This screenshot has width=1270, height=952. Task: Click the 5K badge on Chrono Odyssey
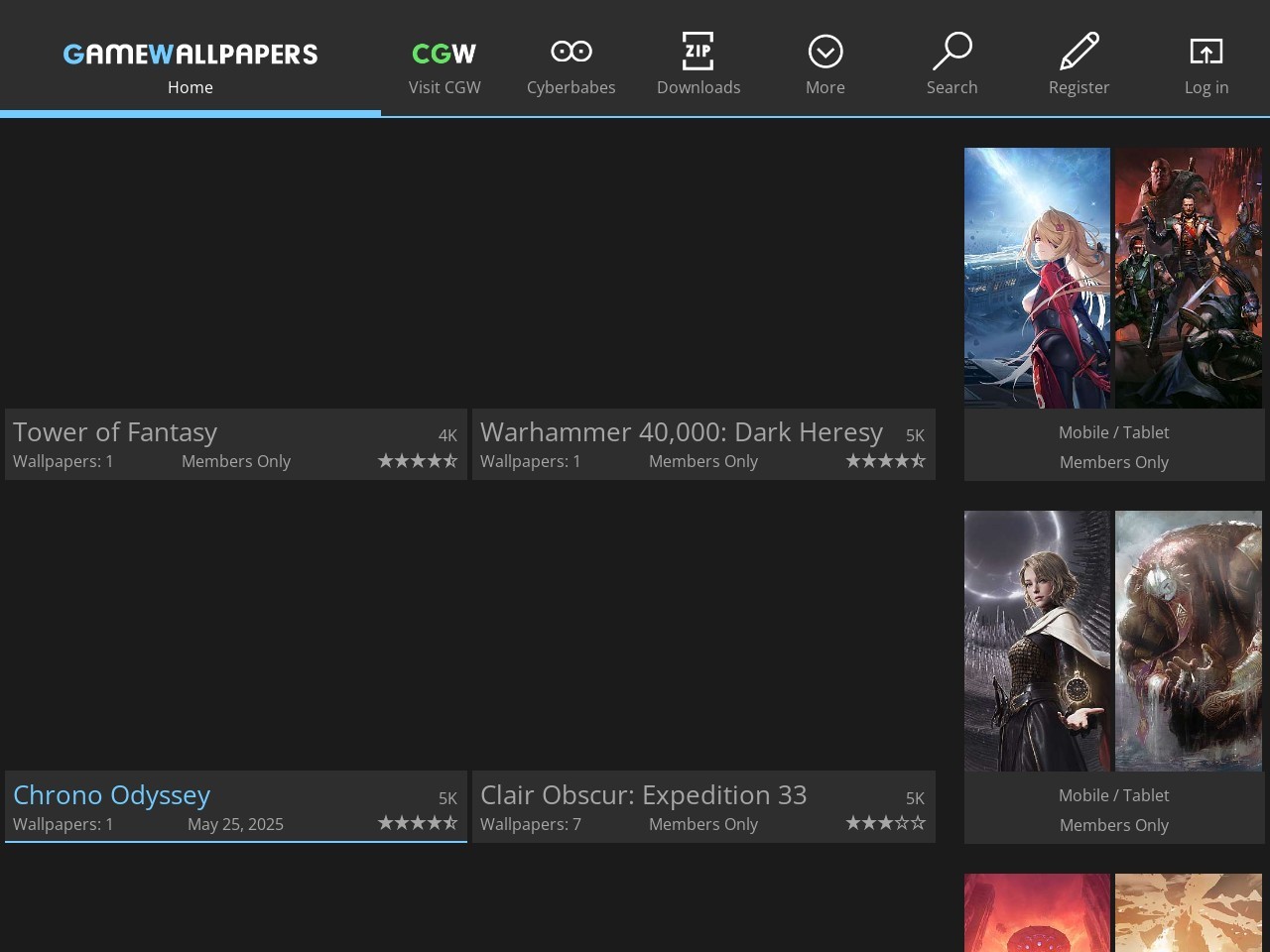(x=447, y=798)
